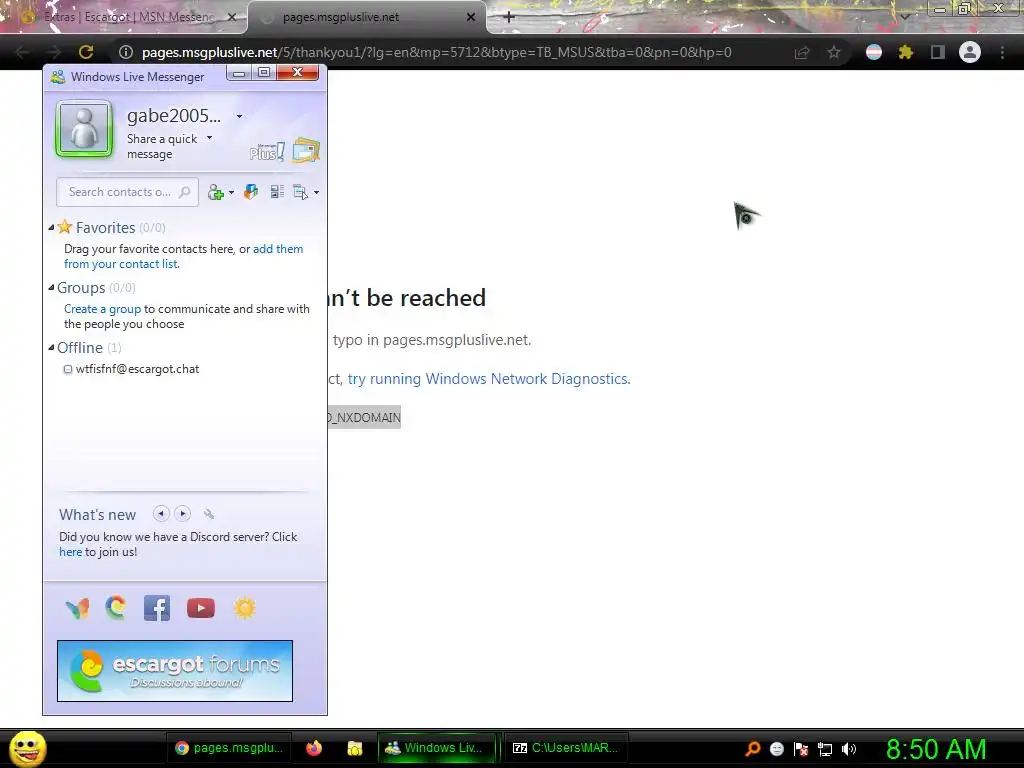The image size is (1024, 768).
Task: Show next What's new item
Action: 182,514
